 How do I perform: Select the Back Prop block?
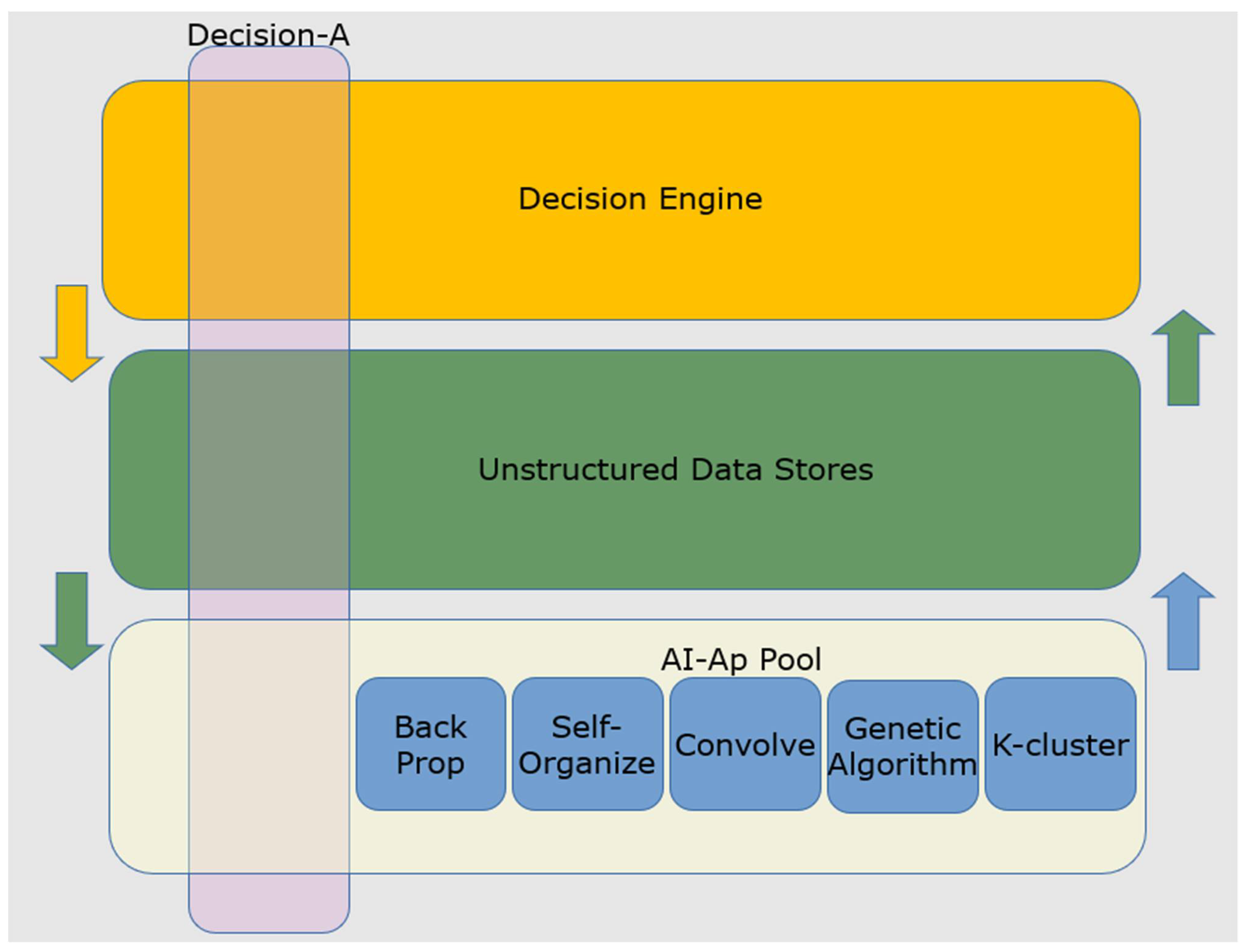430,744
